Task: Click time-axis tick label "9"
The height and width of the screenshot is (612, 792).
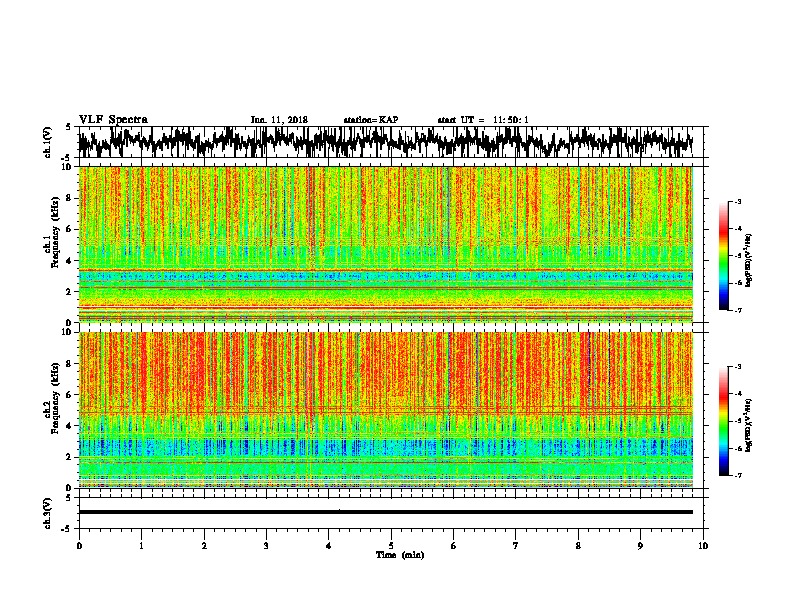Action: pos(640,546)
